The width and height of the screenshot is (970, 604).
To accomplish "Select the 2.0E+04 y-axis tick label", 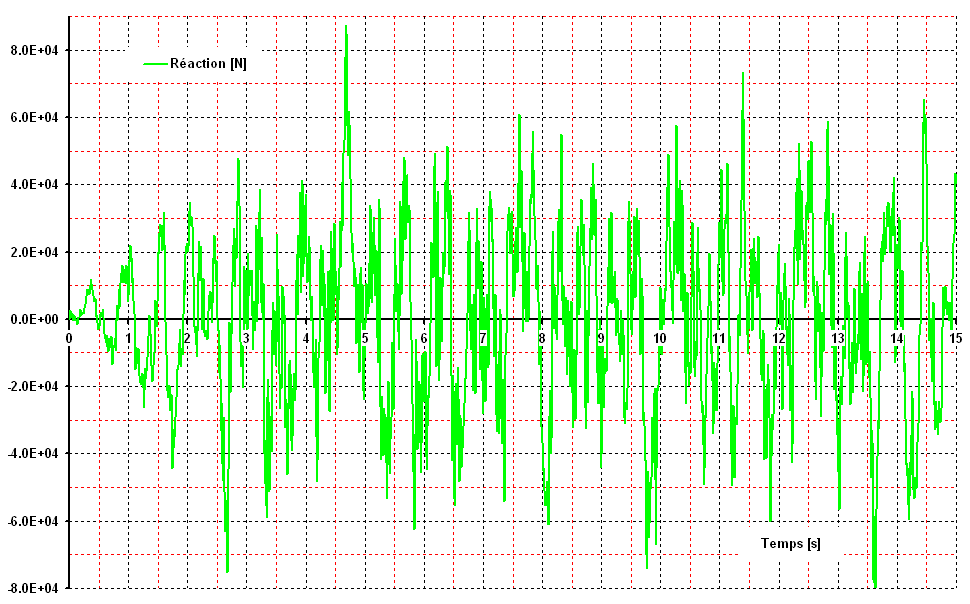I will pyautogui.click(x=34, y=252).
